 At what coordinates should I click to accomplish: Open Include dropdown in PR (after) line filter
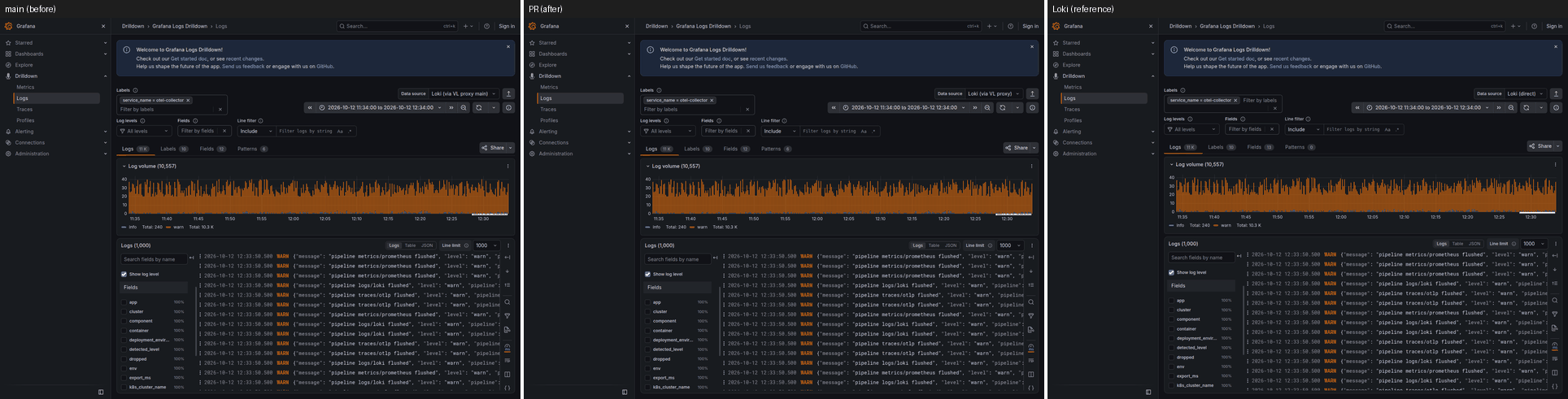click(779, 131)
